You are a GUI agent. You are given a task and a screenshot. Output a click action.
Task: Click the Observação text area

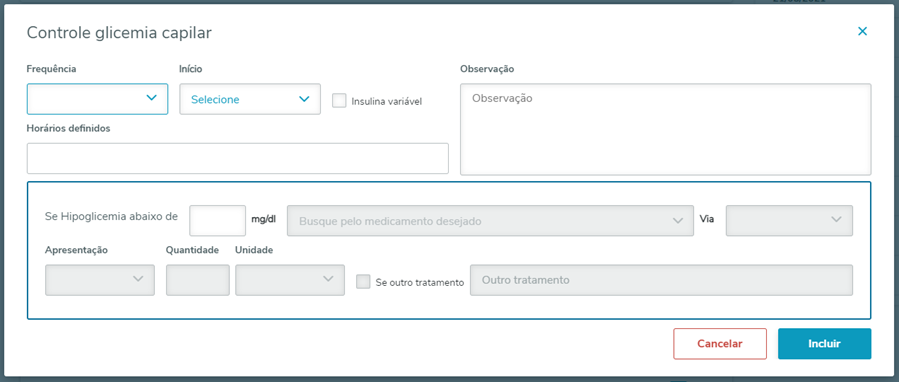(665, 129)
